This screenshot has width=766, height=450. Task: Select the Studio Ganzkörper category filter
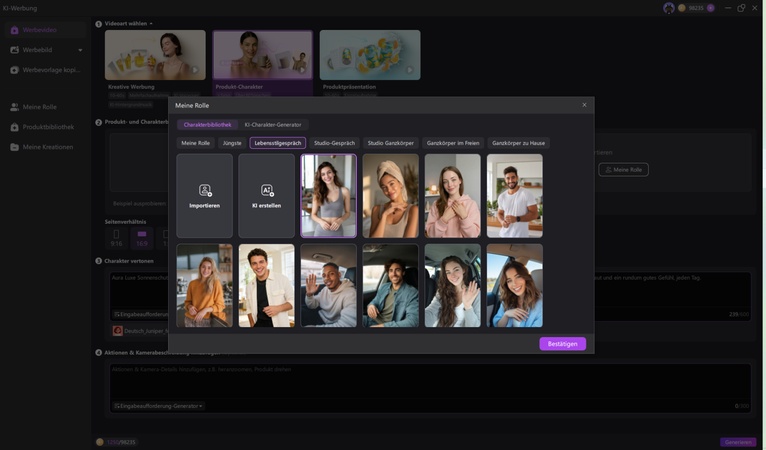click(390, 143)
